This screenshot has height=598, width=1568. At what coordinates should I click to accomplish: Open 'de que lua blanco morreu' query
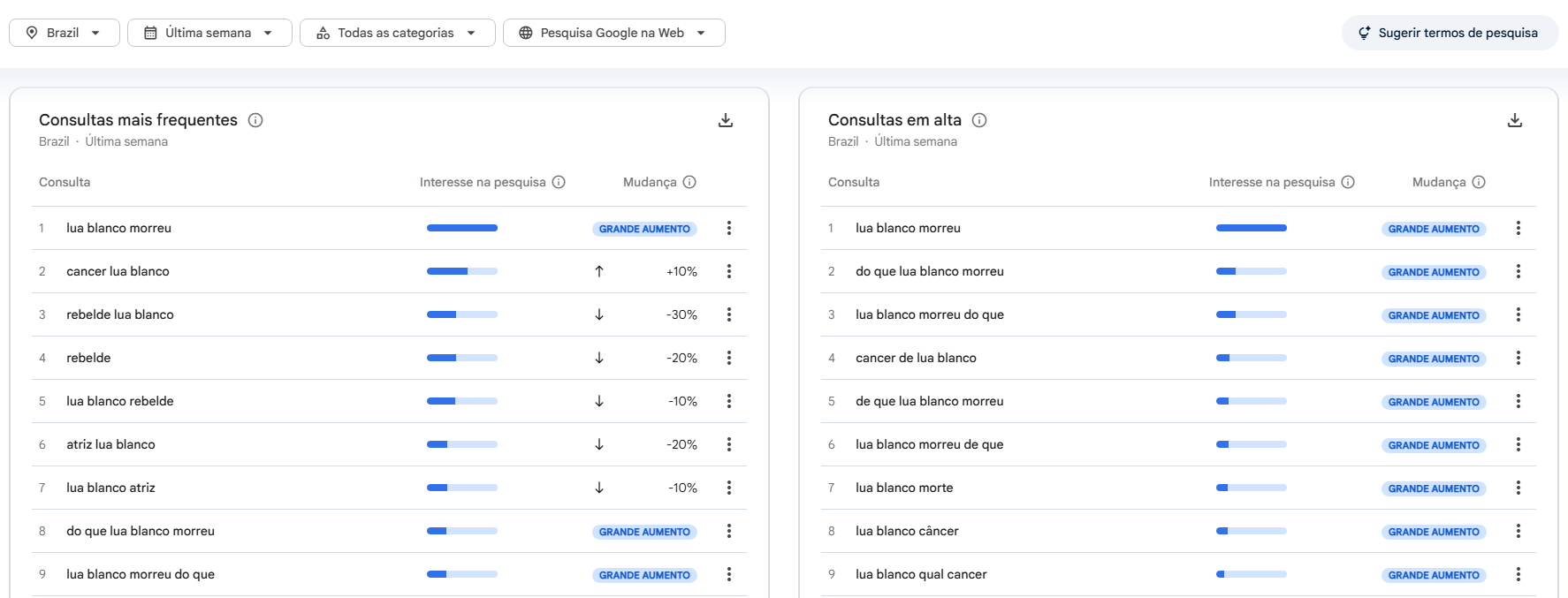click(x=930, y=401)
